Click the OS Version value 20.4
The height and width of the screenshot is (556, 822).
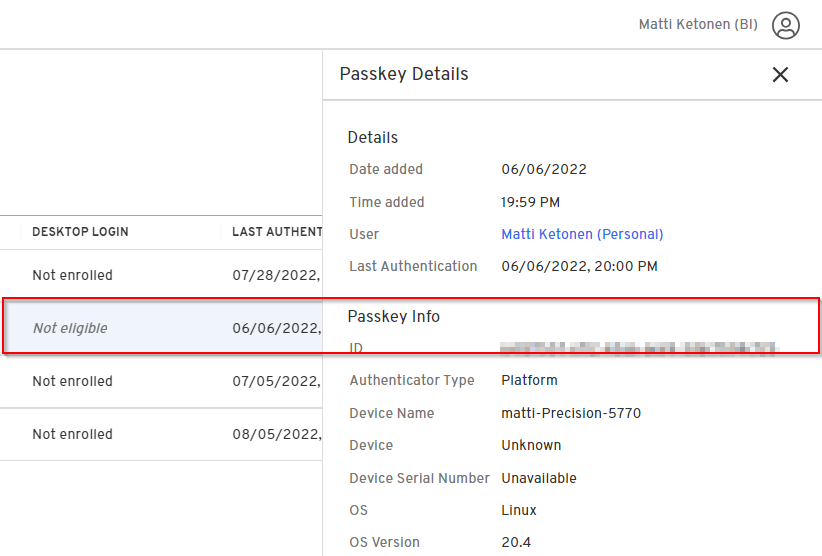coord(516,542)
